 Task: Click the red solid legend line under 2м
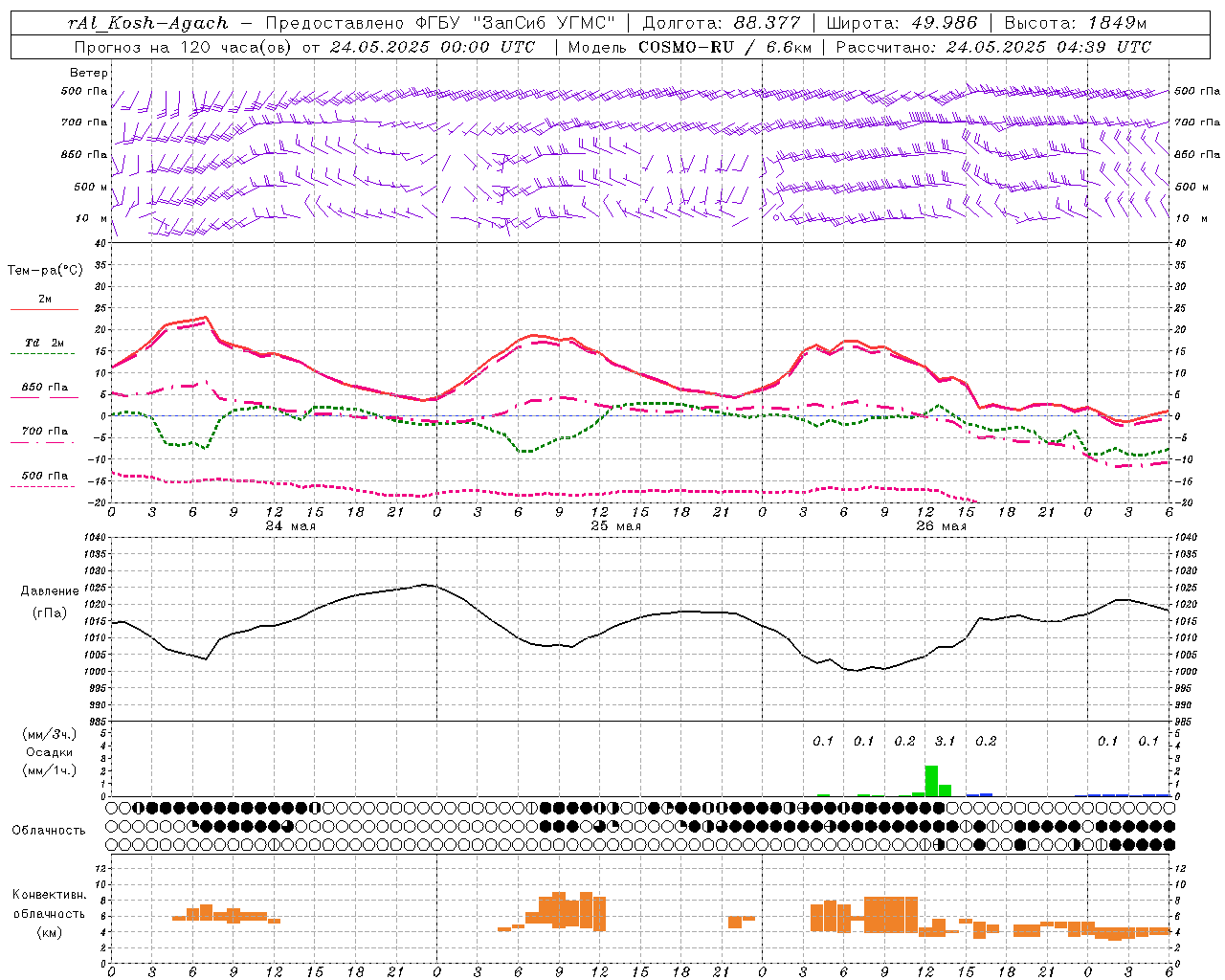(44, 309)
